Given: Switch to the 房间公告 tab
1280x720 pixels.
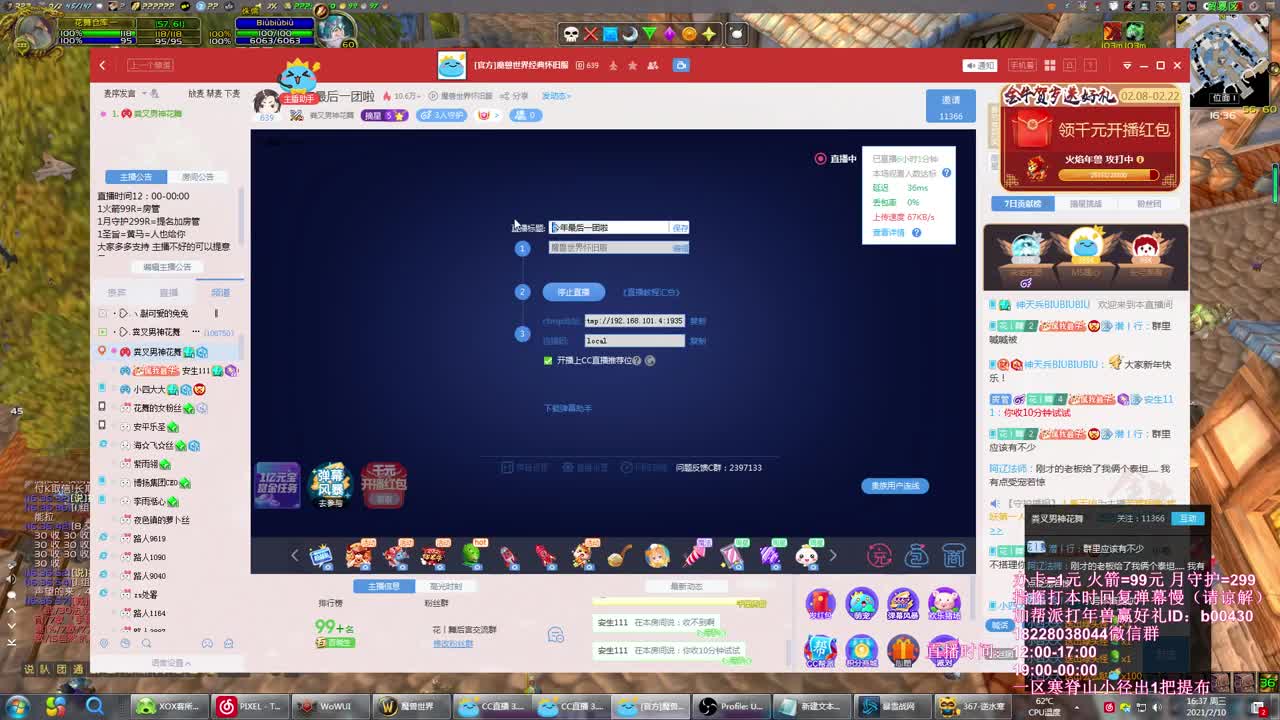Looking at the screenshot, I should click(x=197, y=177).
